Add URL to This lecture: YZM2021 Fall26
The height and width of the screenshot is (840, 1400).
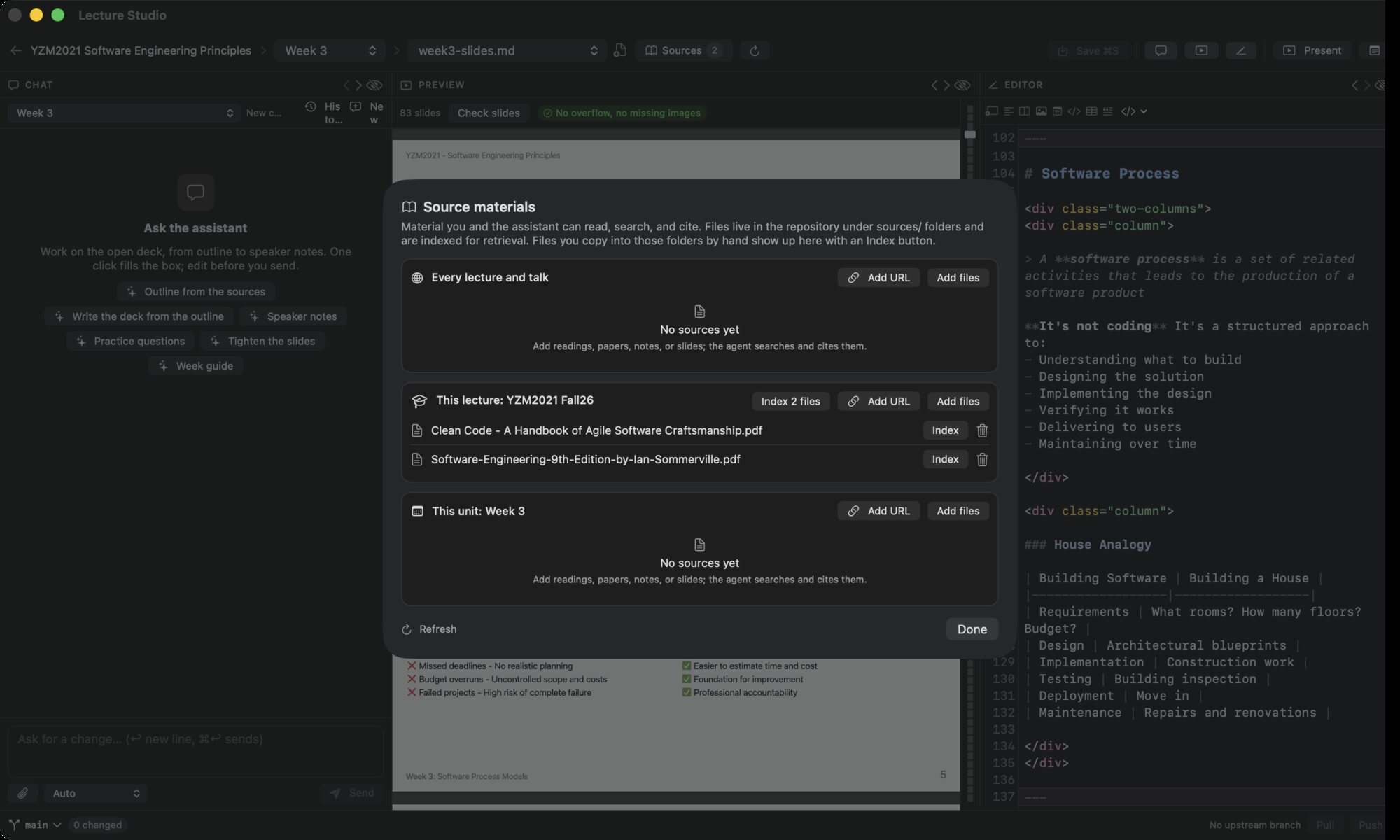pyautogui.click(x=878, y=401)
